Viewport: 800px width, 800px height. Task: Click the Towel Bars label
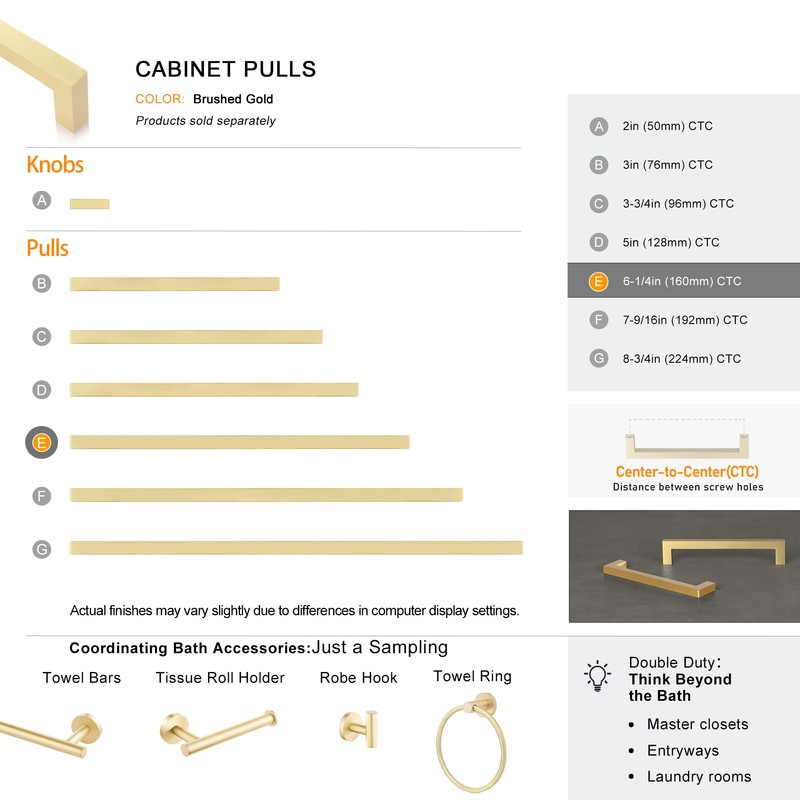(x=82, y=678)
